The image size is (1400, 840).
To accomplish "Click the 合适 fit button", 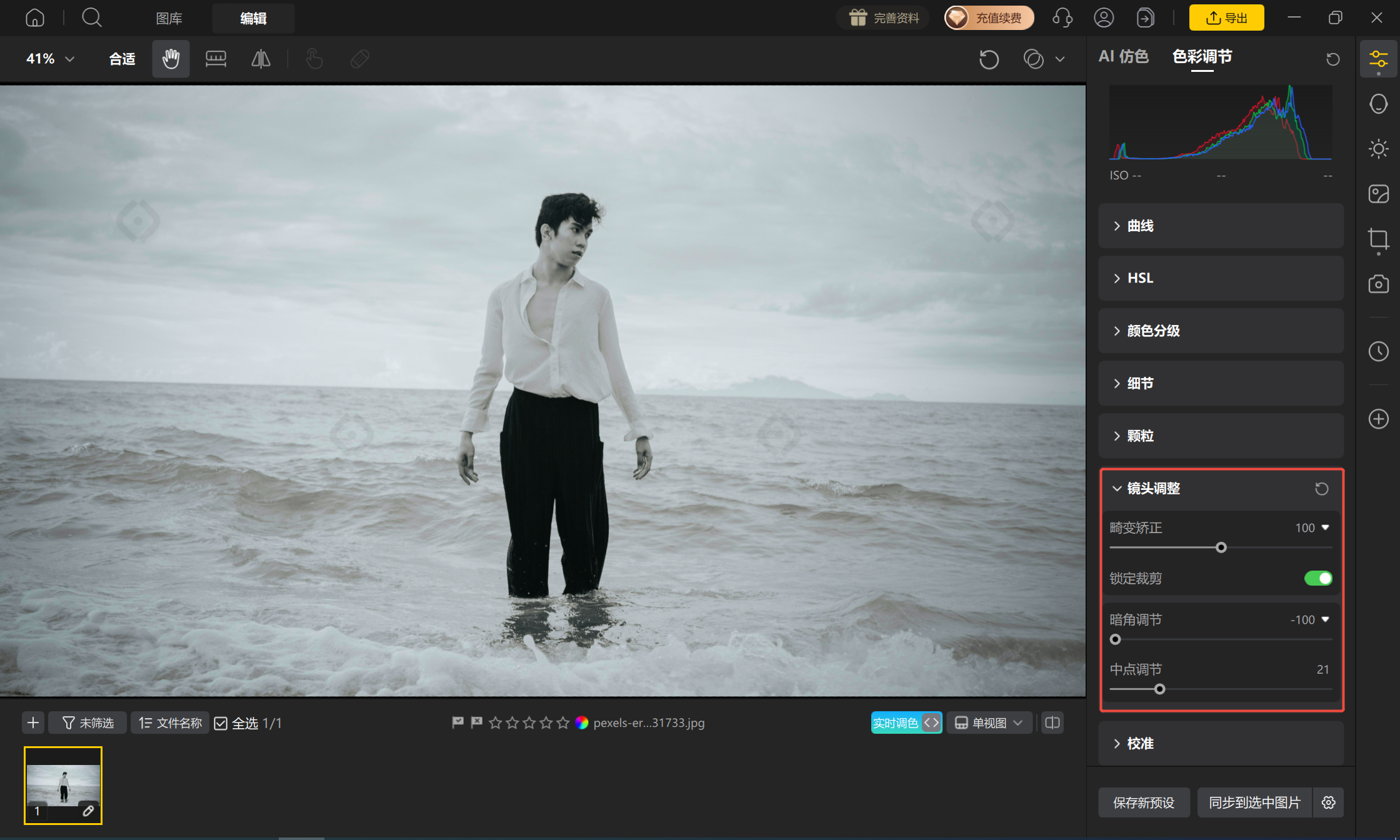I will pos(122,59).
